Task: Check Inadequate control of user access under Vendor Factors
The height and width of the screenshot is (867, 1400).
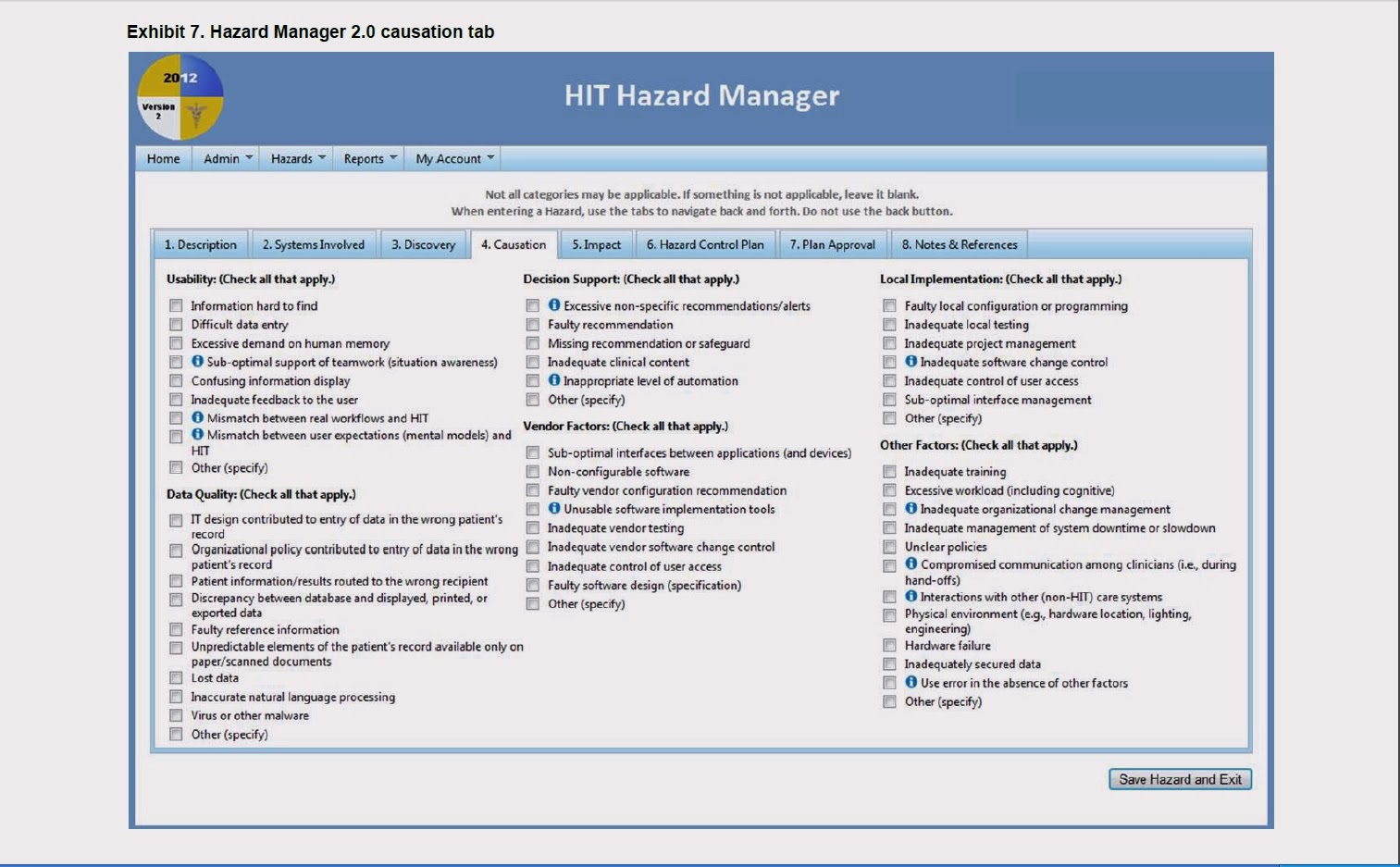Action: [533, 566]
